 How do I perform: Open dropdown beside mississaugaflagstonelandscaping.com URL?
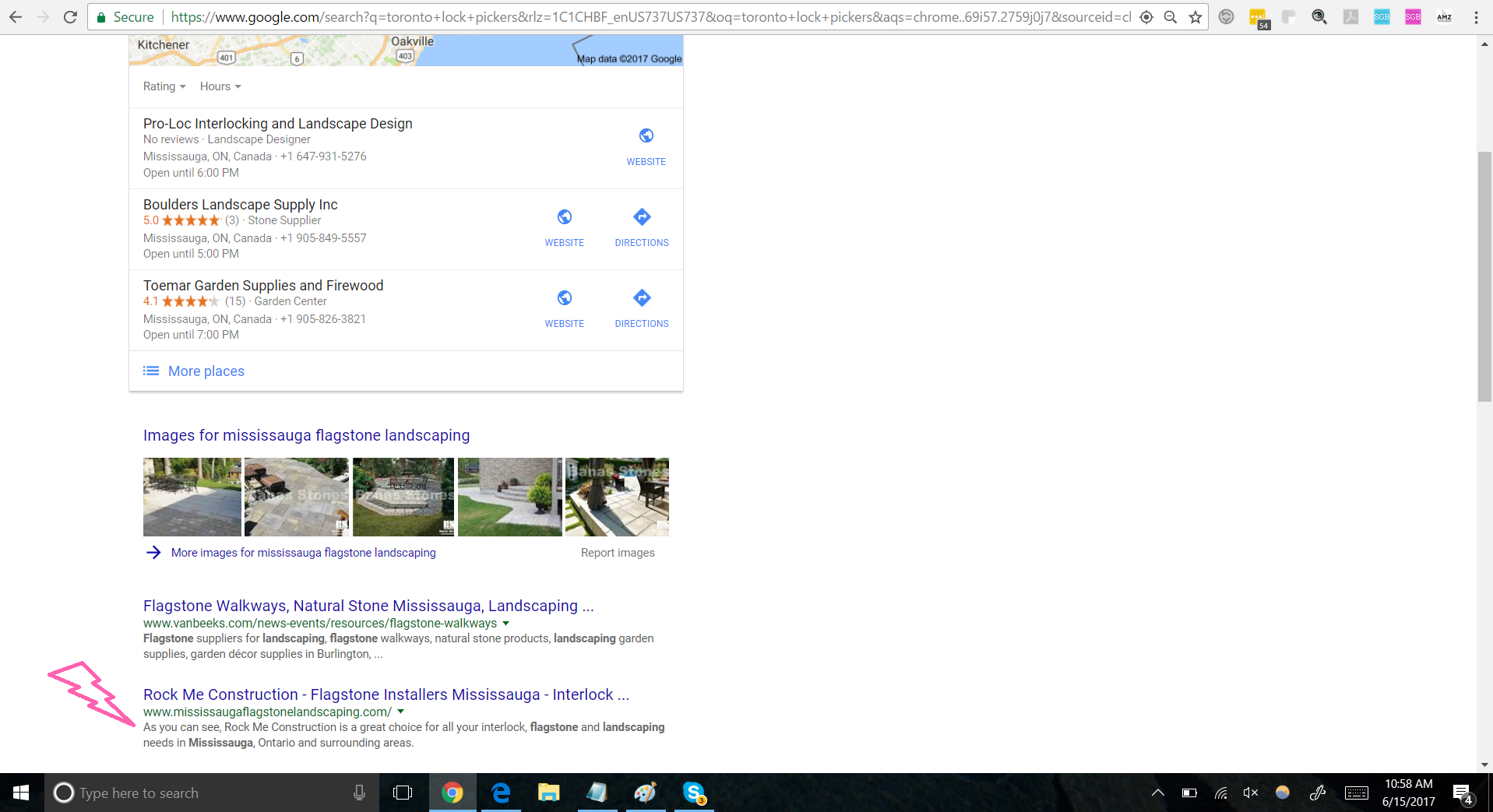tap(401, 712)
